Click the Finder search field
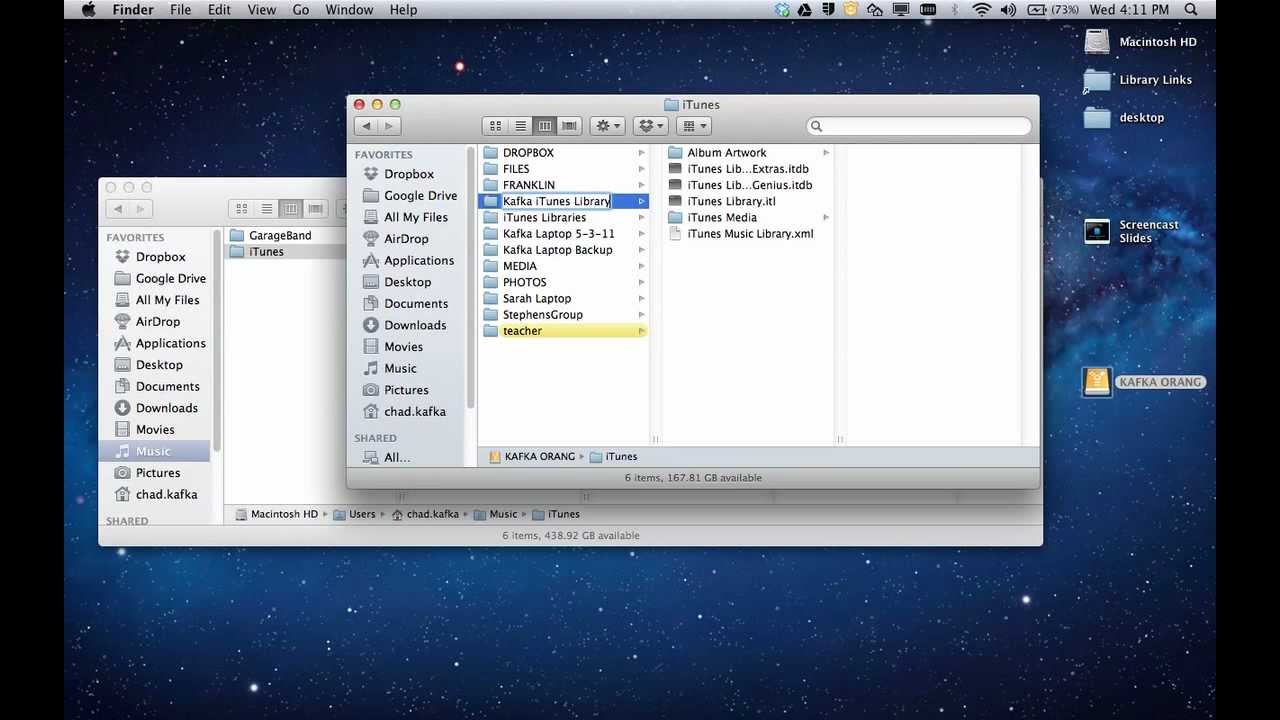This screenshot has width=1280, height=720. (x=919, y=126)
